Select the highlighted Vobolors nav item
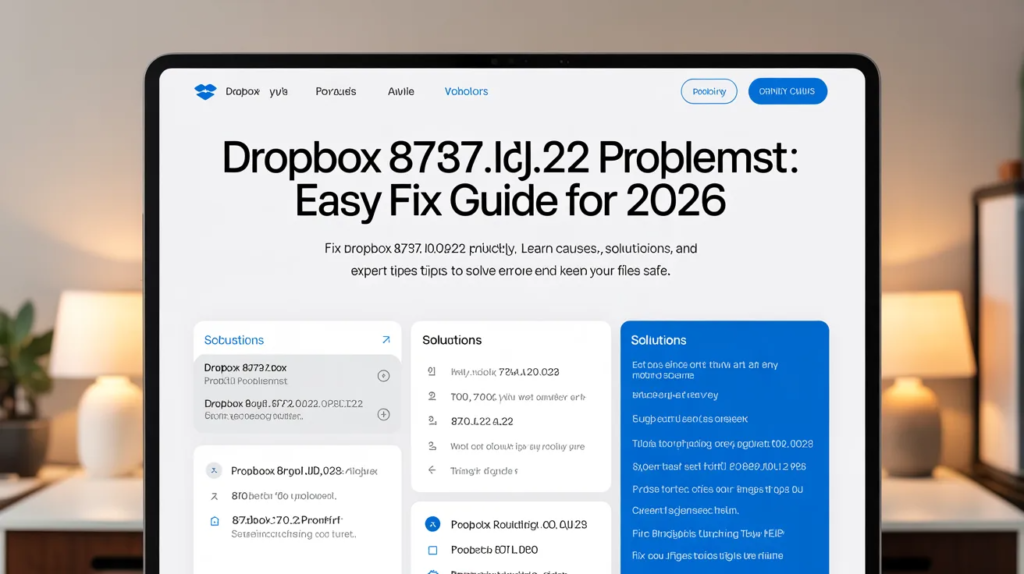The width and height of the screenshot is (1024, 574). point(466,92)
